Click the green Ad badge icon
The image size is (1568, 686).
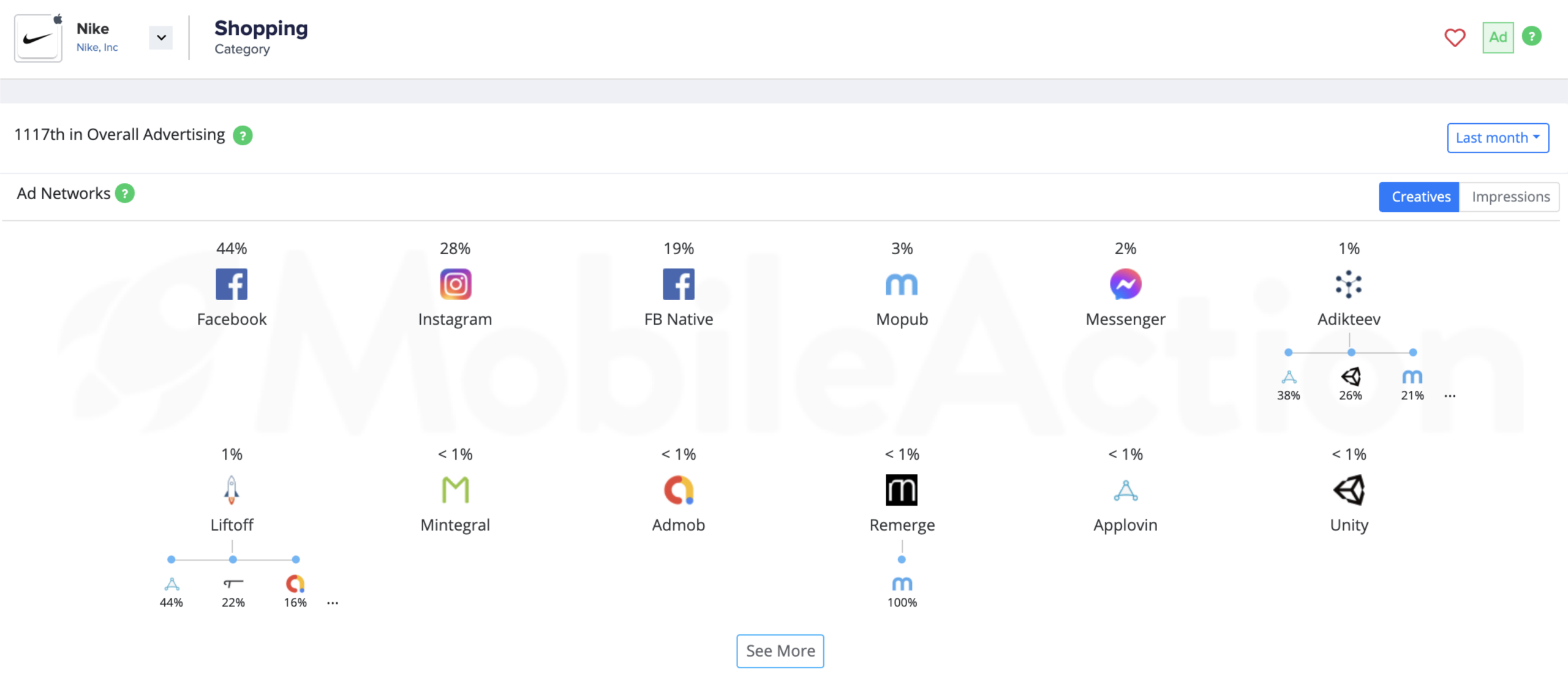point(1498,37)
